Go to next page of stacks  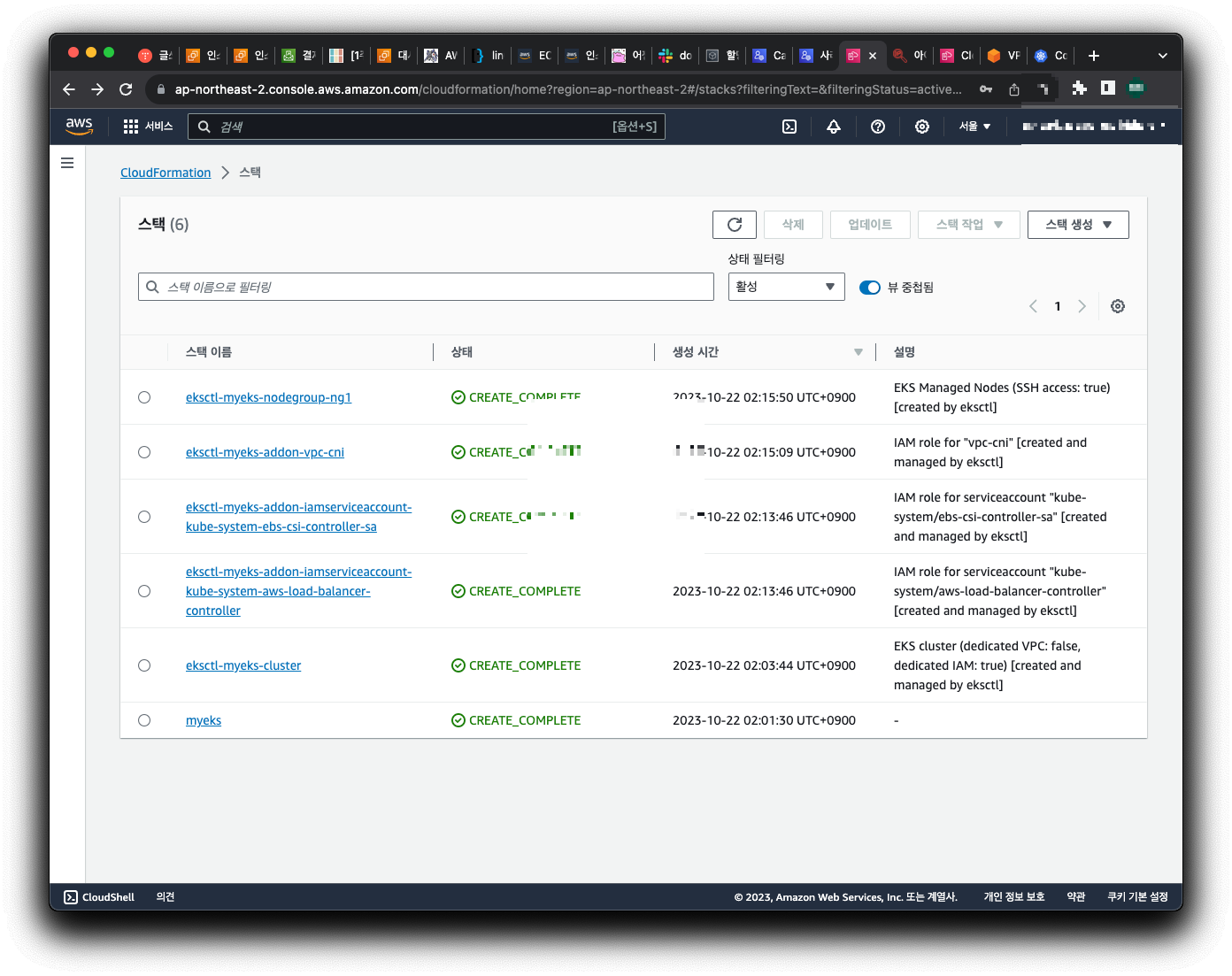[x=1082, y=306]
